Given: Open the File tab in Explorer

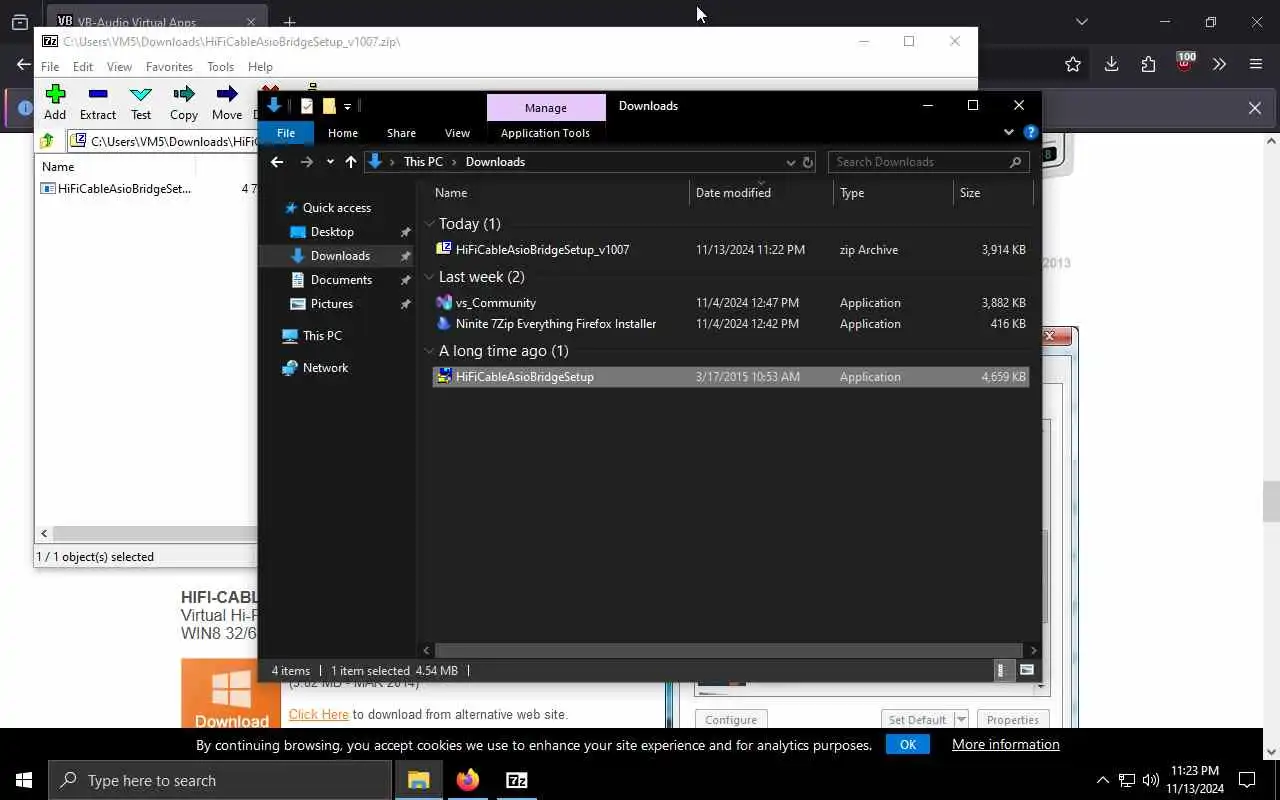Looking at the screenshot, I should pyautogui.click(x=286, y=133).
